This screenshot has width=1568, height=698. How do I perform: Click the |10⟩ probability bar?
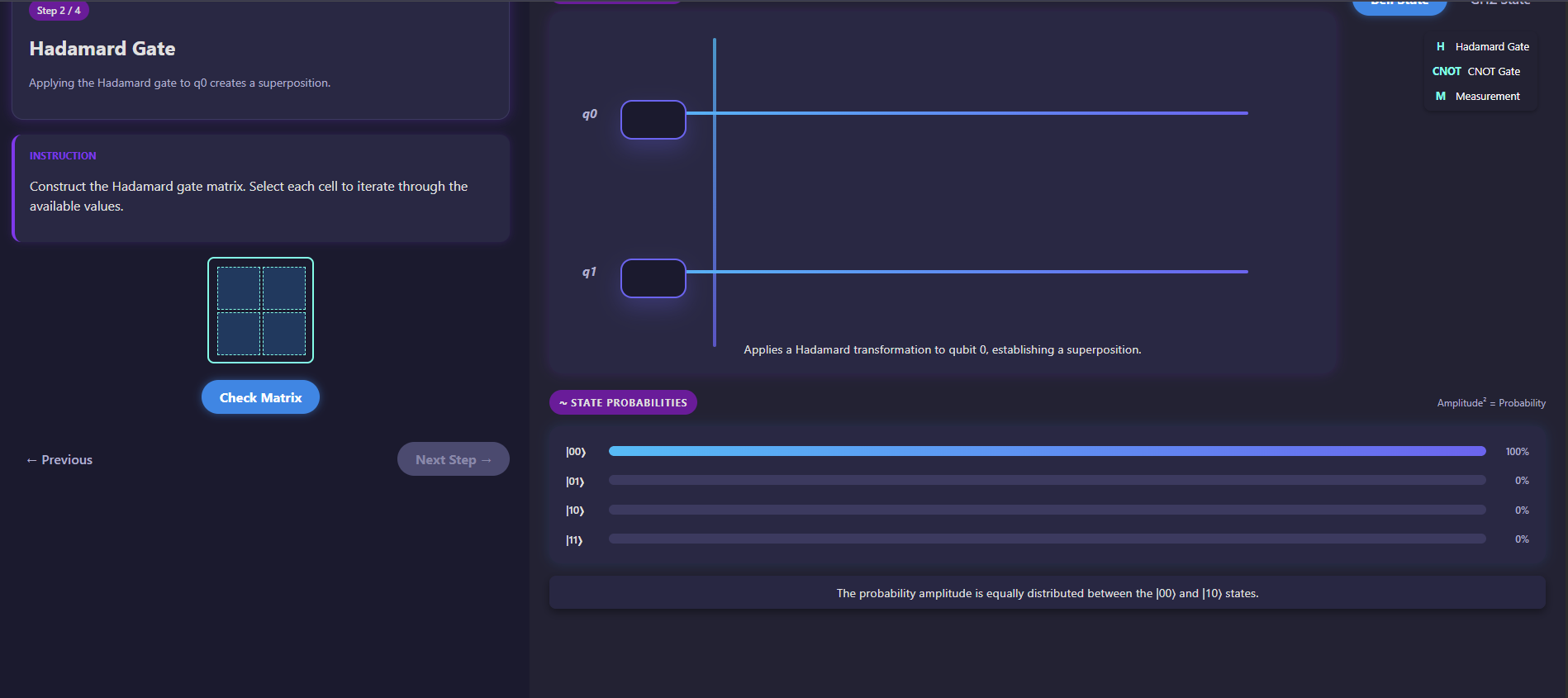pos(1047,510)
